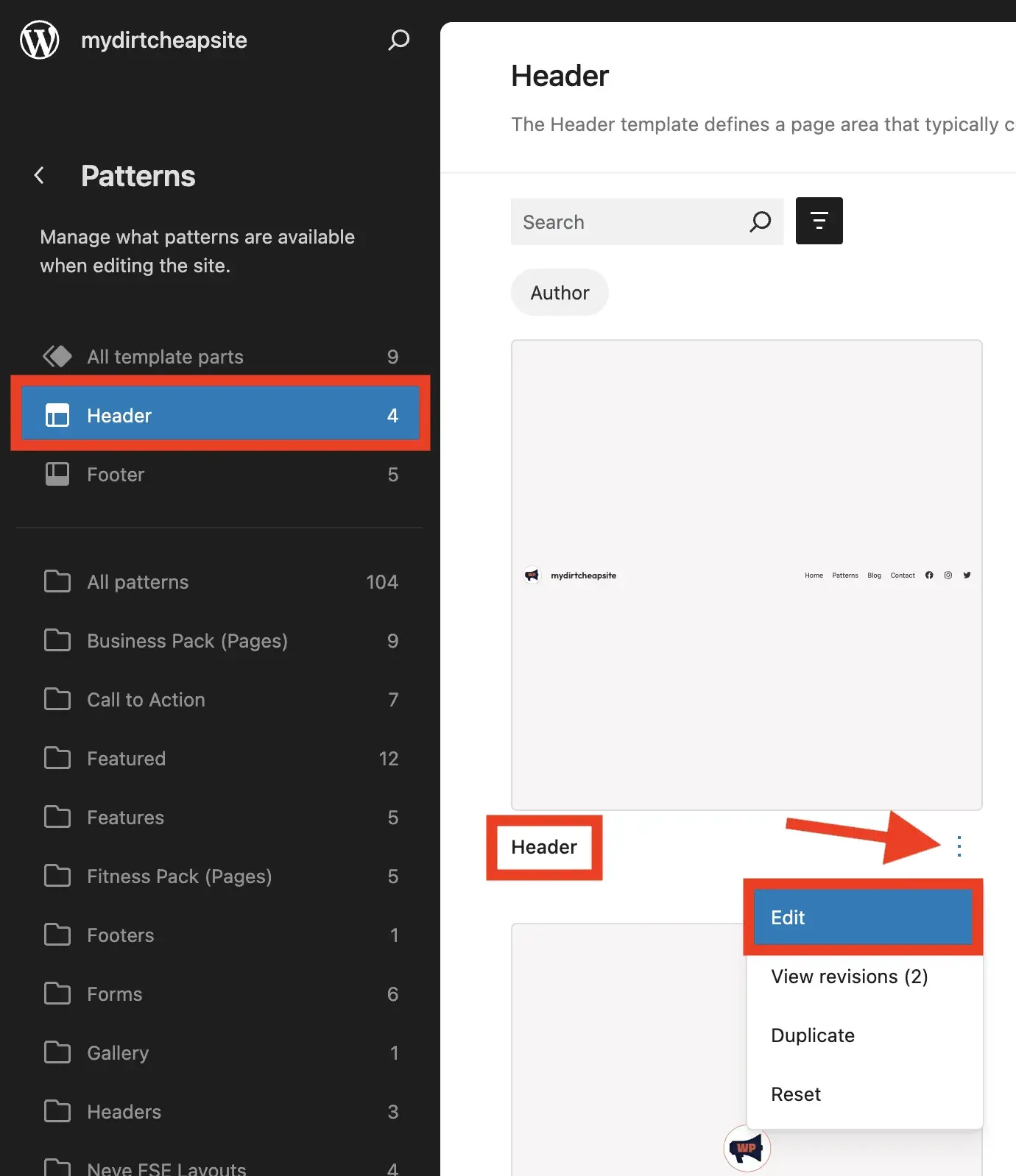Select the All patterns category
Viewport: 1016px width, 1176px height.
tap(137, 581)
